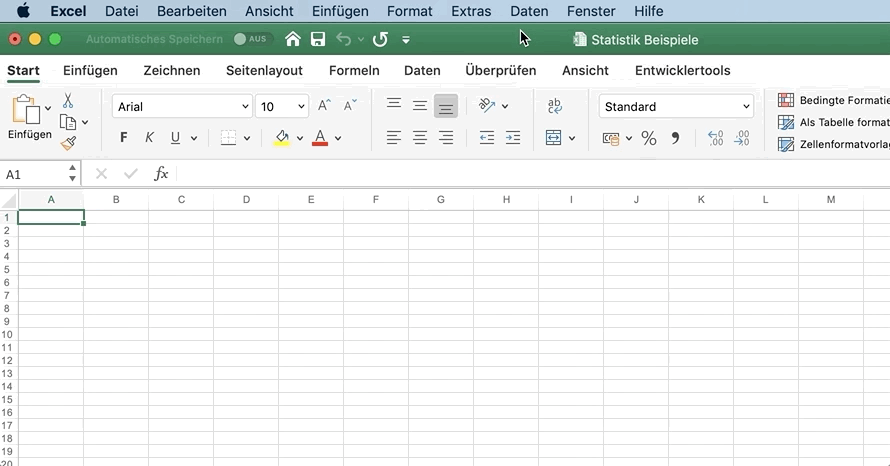Click into the formula bar field
Image resolution: width=890 pixels, height=466 pixels.
534,174
